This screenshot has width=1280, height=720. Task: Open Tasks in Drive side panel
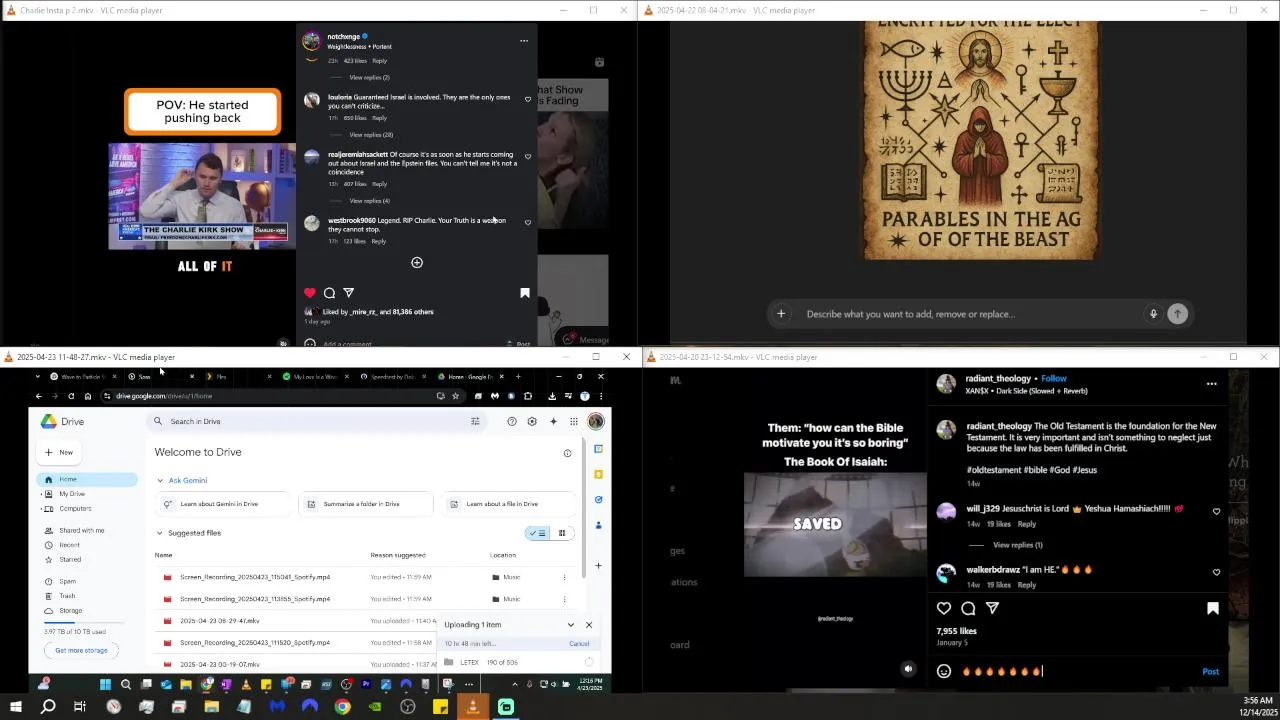click(x=598, y=499)
